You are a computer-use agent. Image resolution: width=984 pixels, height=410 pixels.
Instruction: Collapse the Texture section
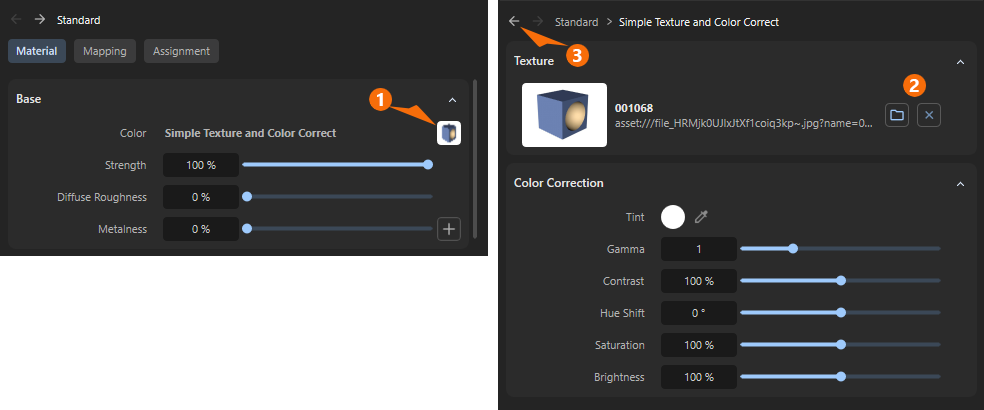click(960, 62)
